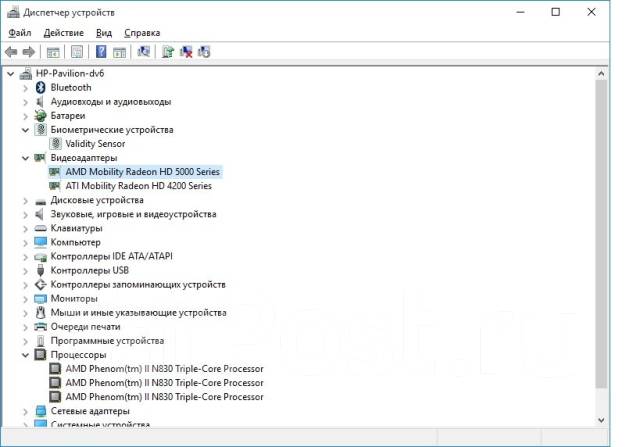
Task: Select Программные устройства row
Action: (x=107, y=340)
